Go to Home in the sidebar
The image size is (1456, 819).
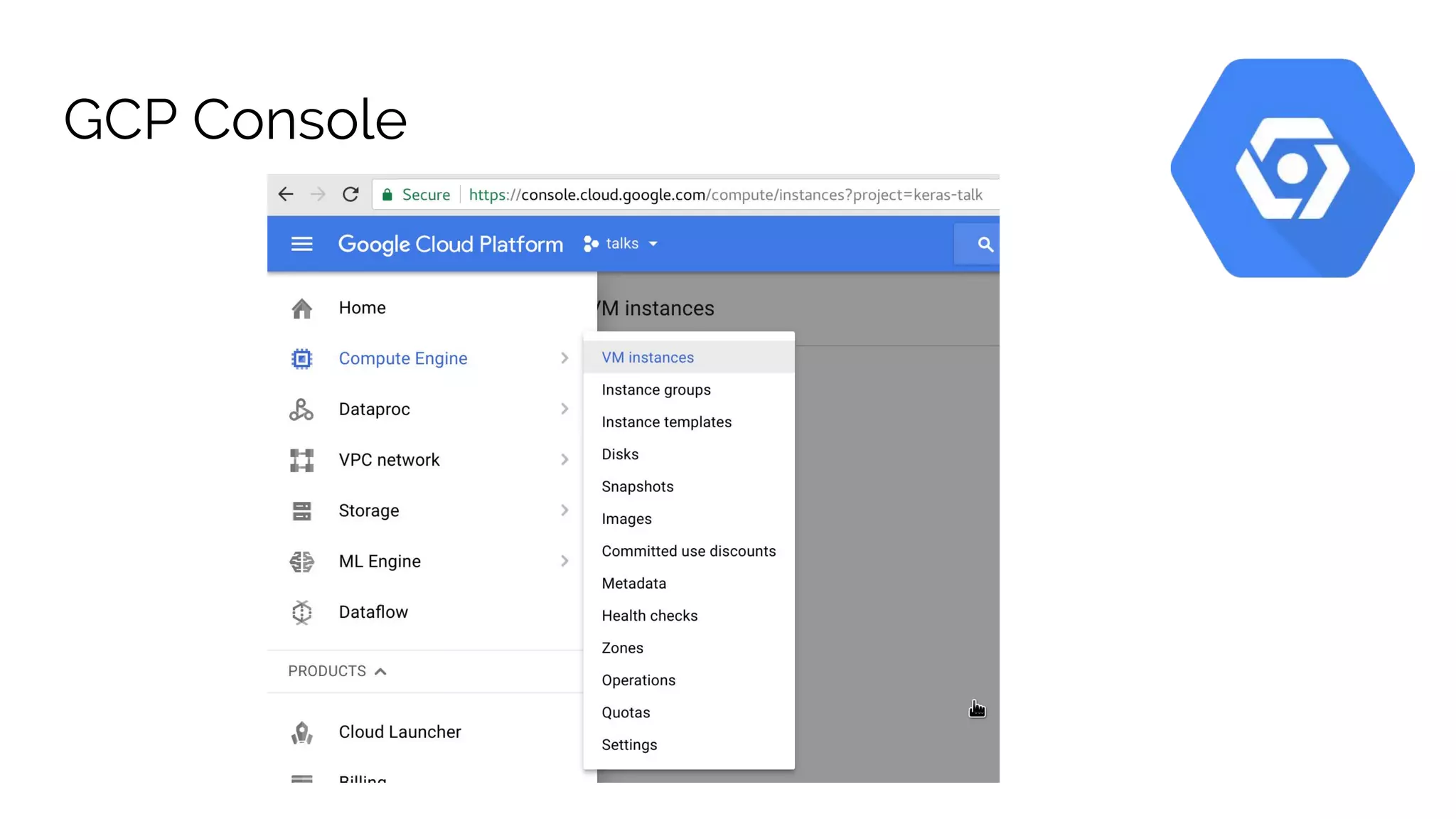(362, 308)
